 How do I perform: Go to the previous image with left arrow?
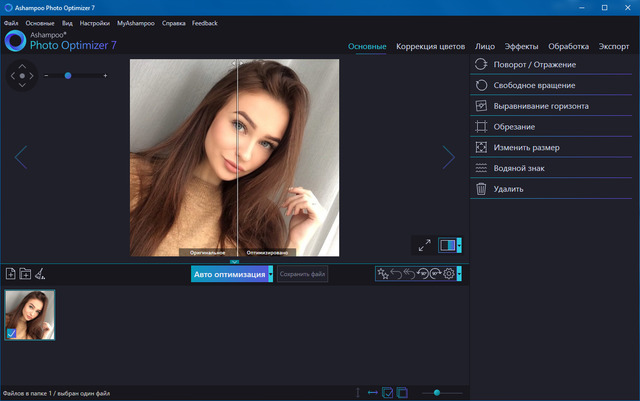point(21,157)
